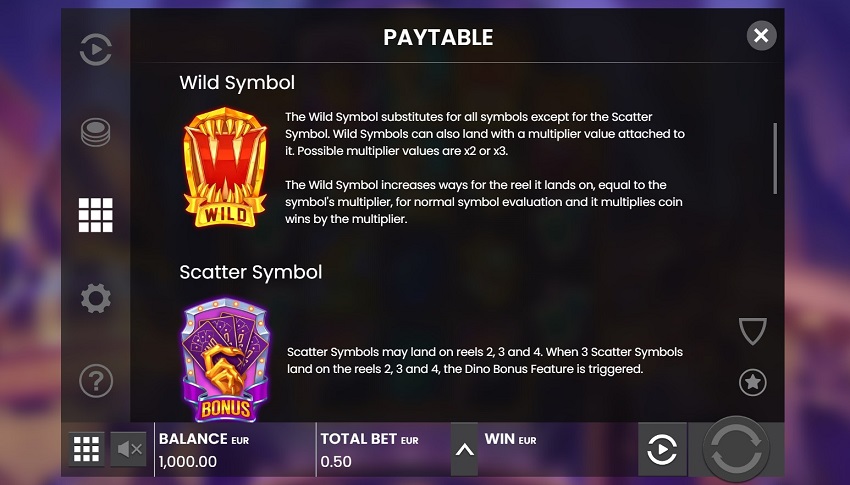The width and height of the screenshot is (850, 485).
Task: Open the gear settings icon
Action: pyautogui.click(x=95, y=298)
